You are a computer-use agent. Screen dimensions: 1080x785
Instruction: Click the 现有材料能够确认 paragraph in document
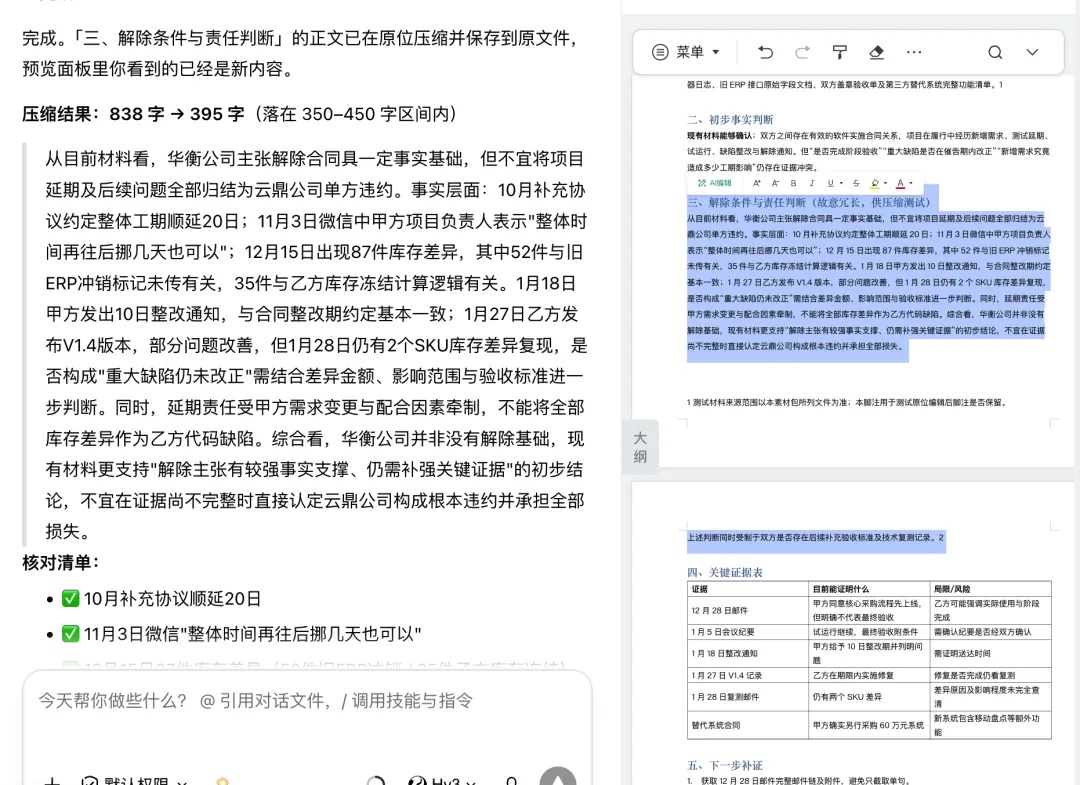[x=869, y=151]
